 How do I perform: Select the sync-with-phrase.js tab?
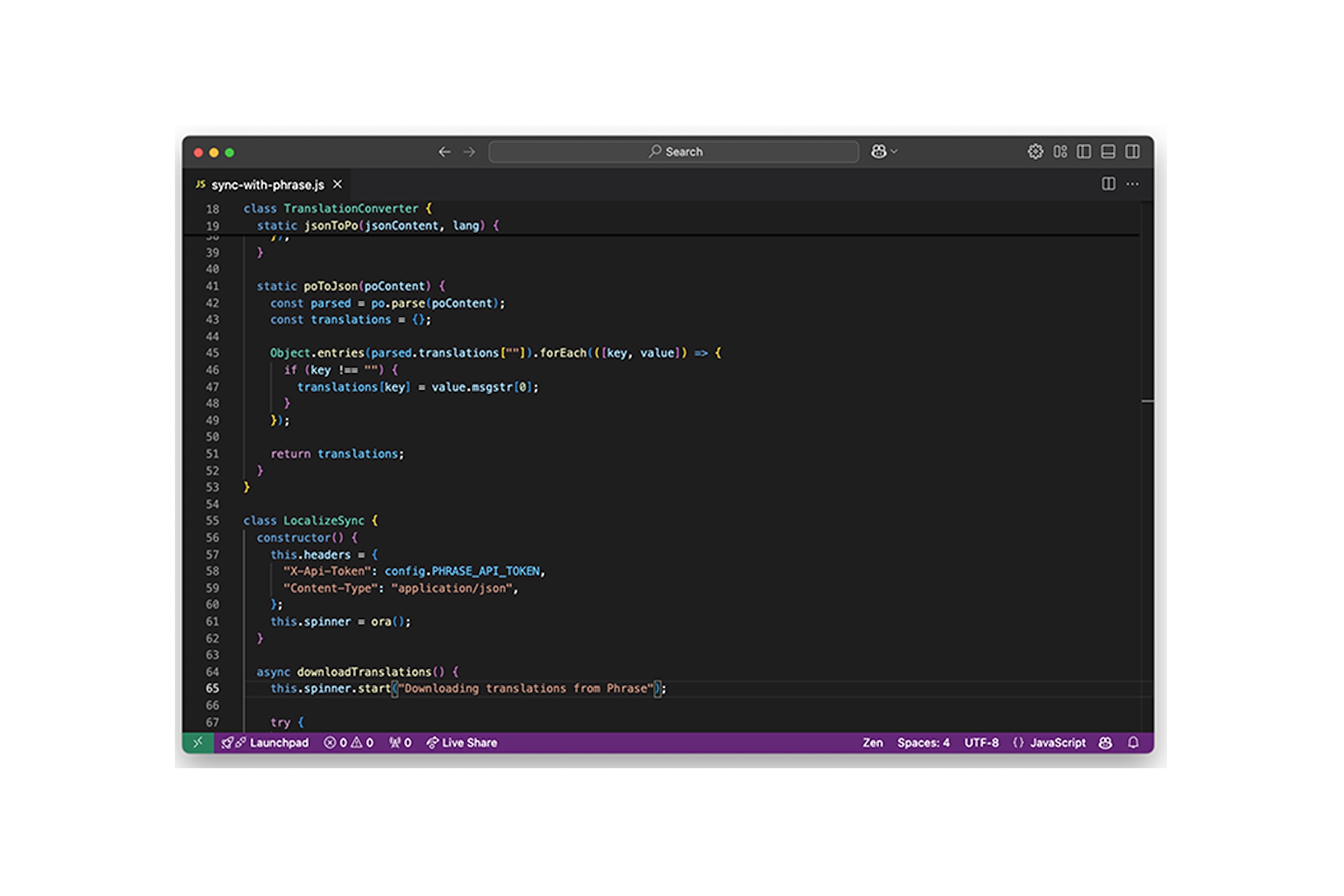pyautogui.click(x=267, y=185)
